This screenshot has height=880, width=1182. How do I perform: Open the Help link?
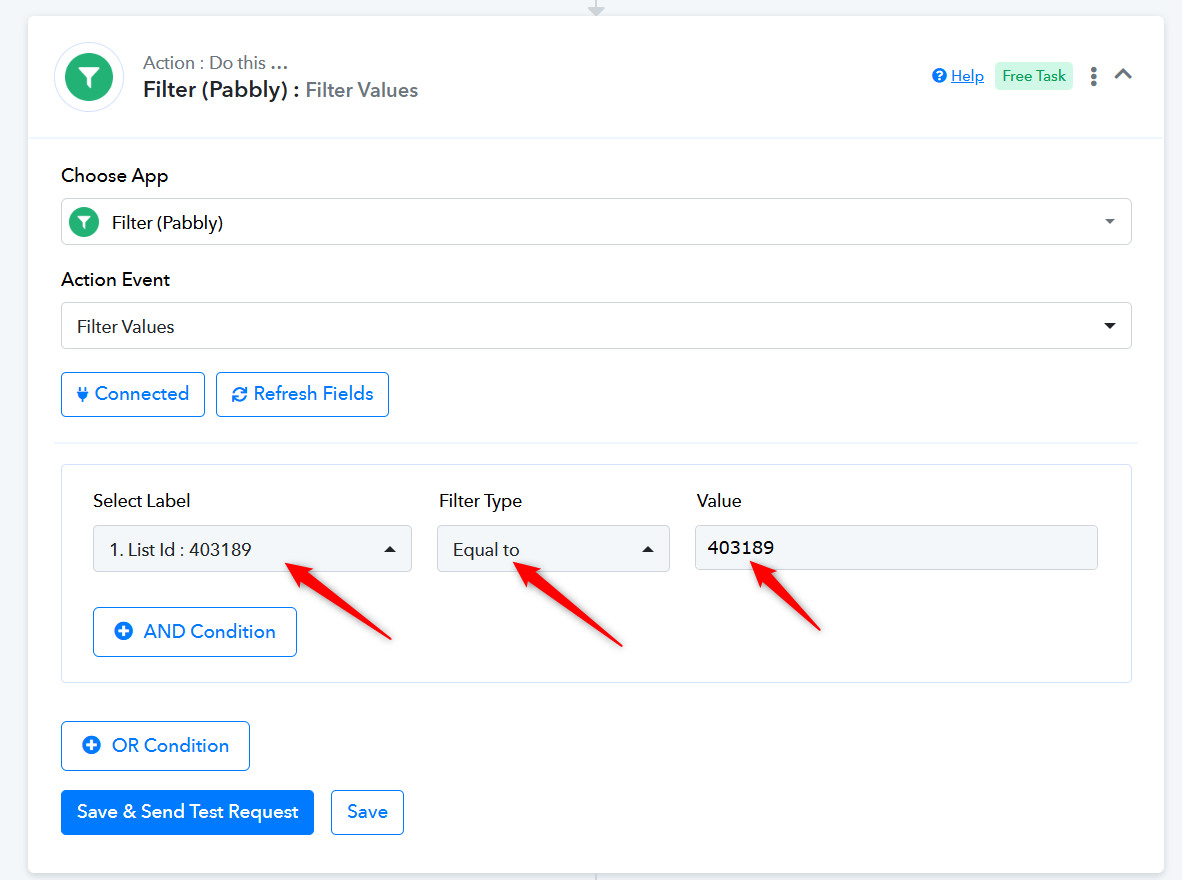tap(967, 76)
